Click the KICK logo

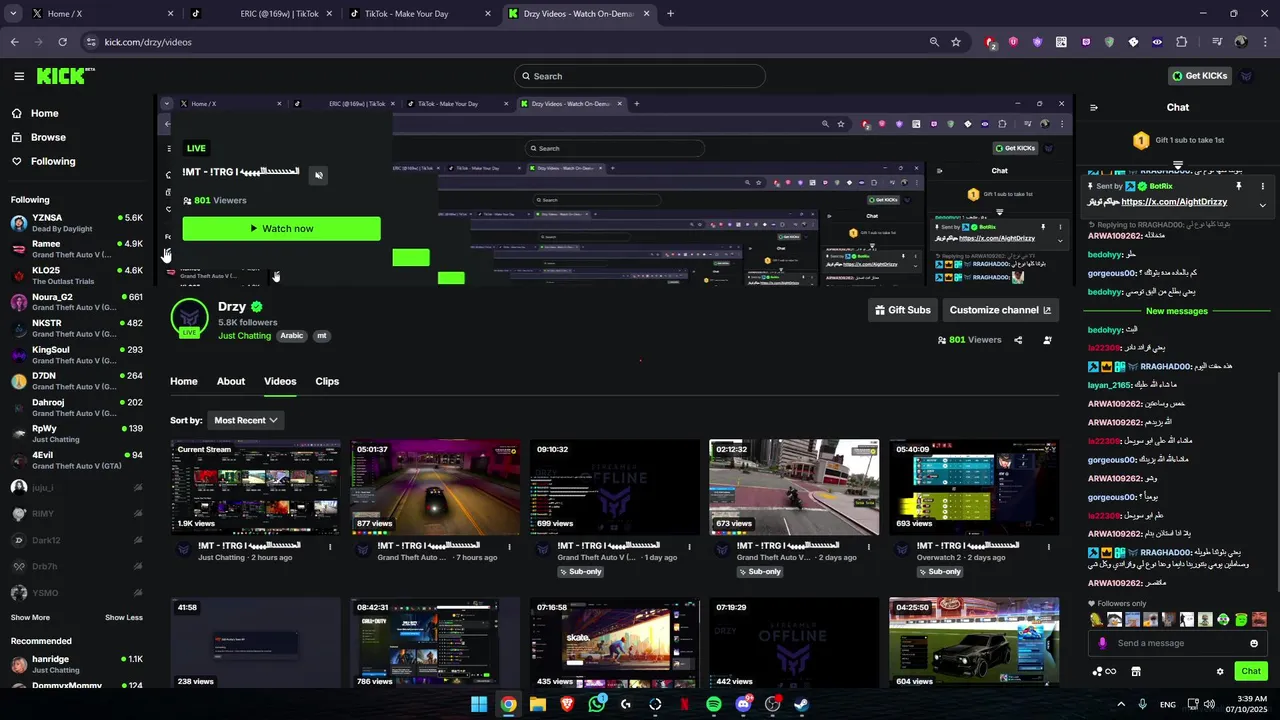point(65,76)
